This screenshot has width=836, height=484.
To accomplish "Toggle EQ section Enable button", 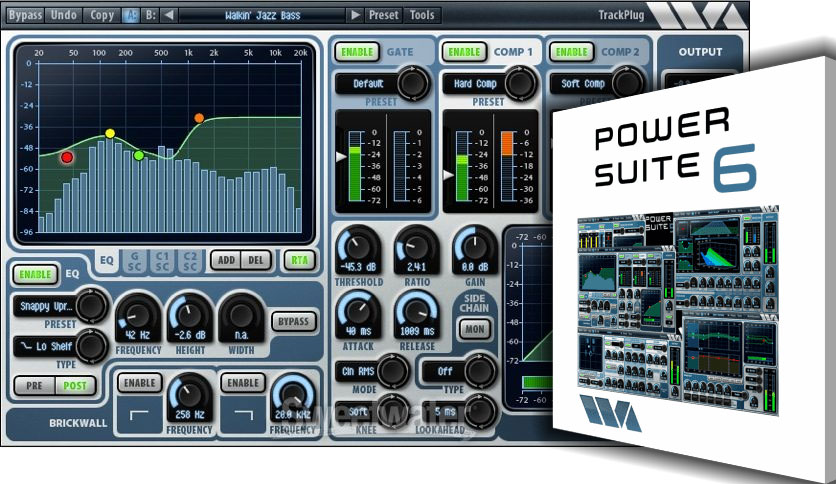I will (35, 275).
